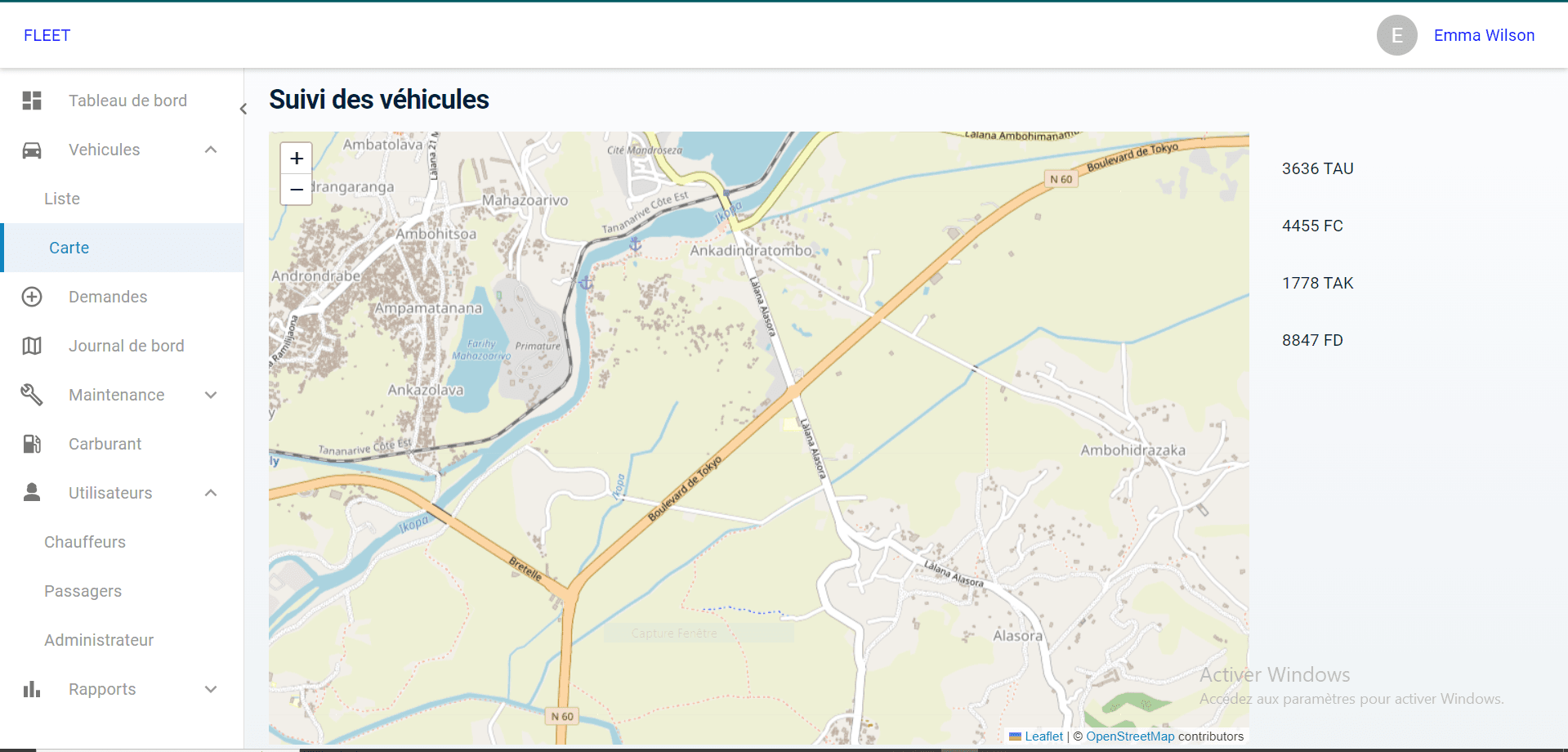Select the Carte menu item
Viewport: 1568px width, 752px height.
coord(122,248)
